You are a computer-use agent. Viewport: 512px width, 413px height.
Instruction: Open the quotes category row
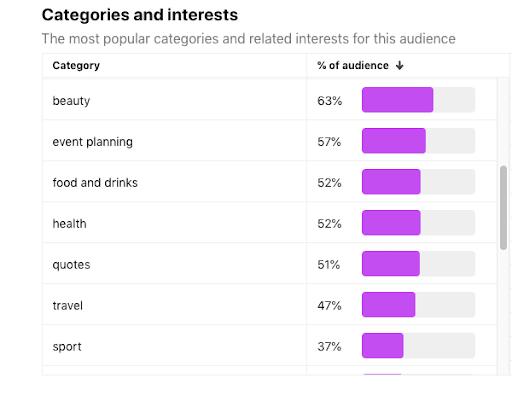click(269, 264)
